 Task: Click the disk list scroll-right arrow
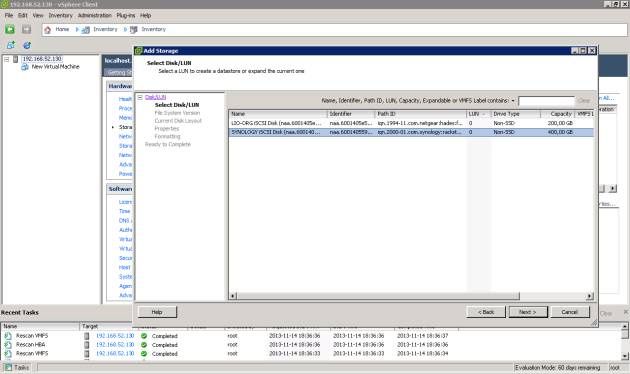[589, 296]
